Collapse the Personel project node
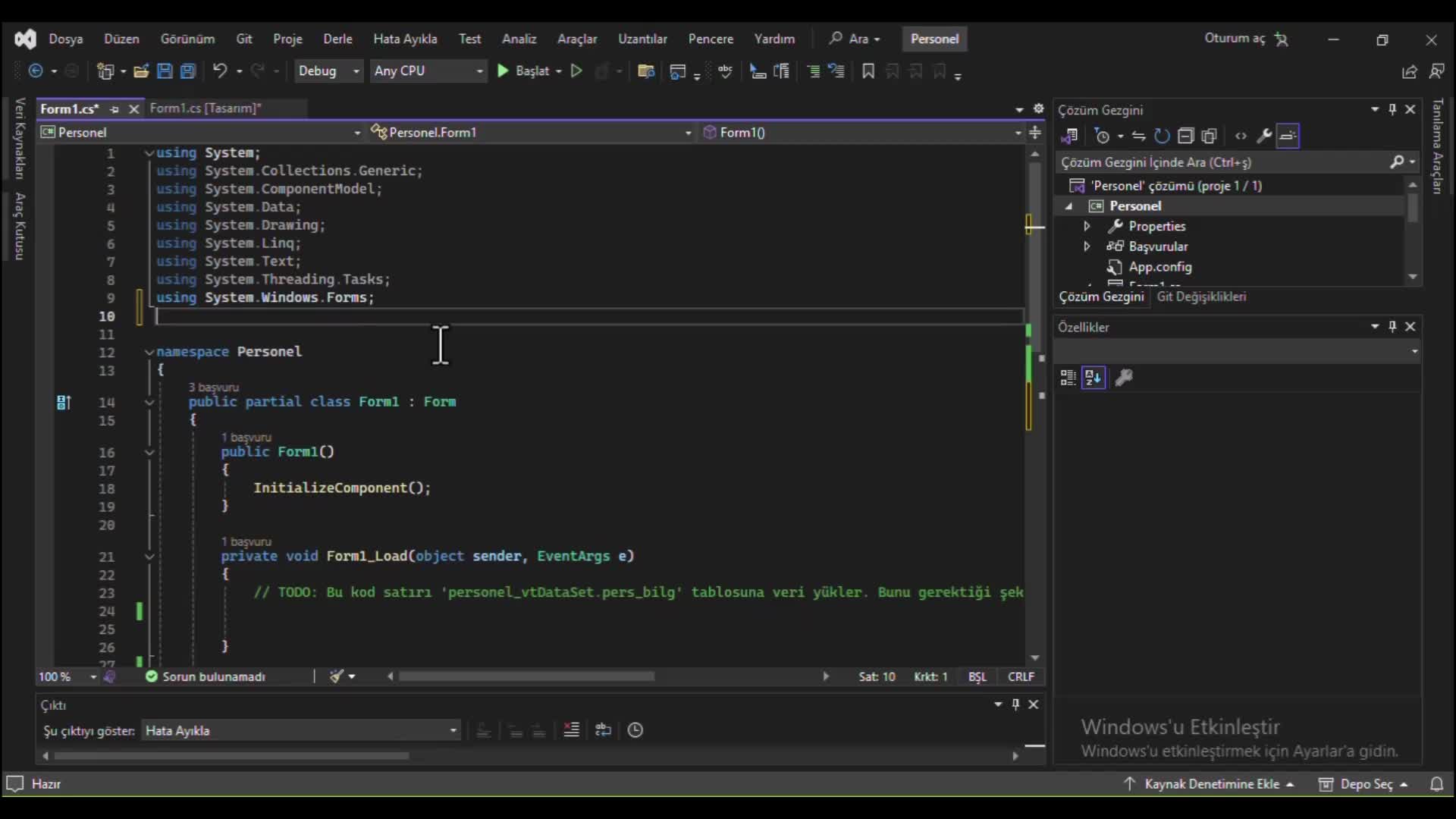1456x819 pixels. click(1069, 206)
